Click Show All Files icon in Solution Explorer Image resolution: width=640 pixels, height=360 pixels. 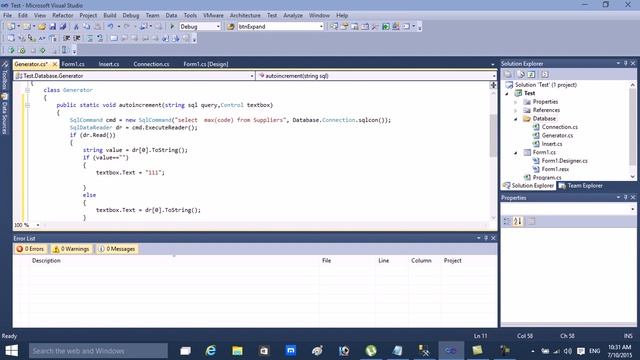point(521,74)
